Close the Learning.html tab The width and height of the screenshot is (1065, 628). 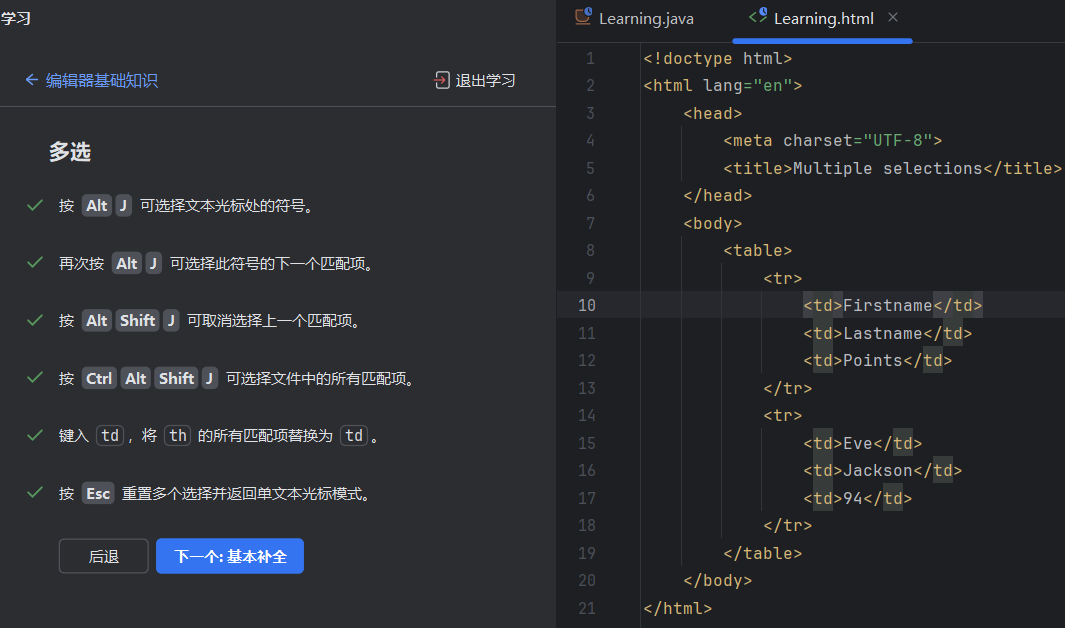pyautogui.click(x=893, y=18)
